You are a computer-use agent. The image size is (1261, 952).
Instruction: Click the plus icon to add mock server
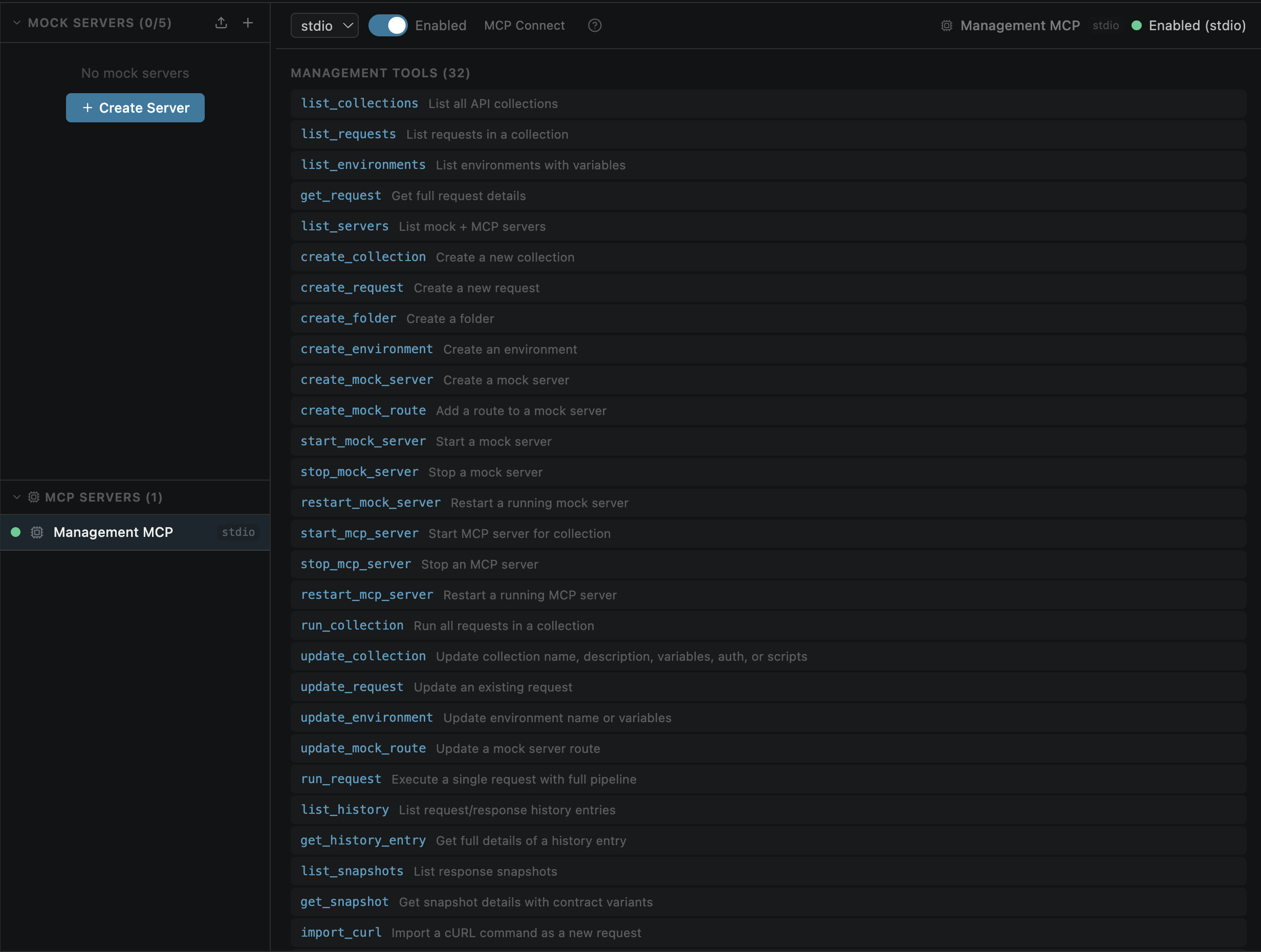[x=248, y=23]
